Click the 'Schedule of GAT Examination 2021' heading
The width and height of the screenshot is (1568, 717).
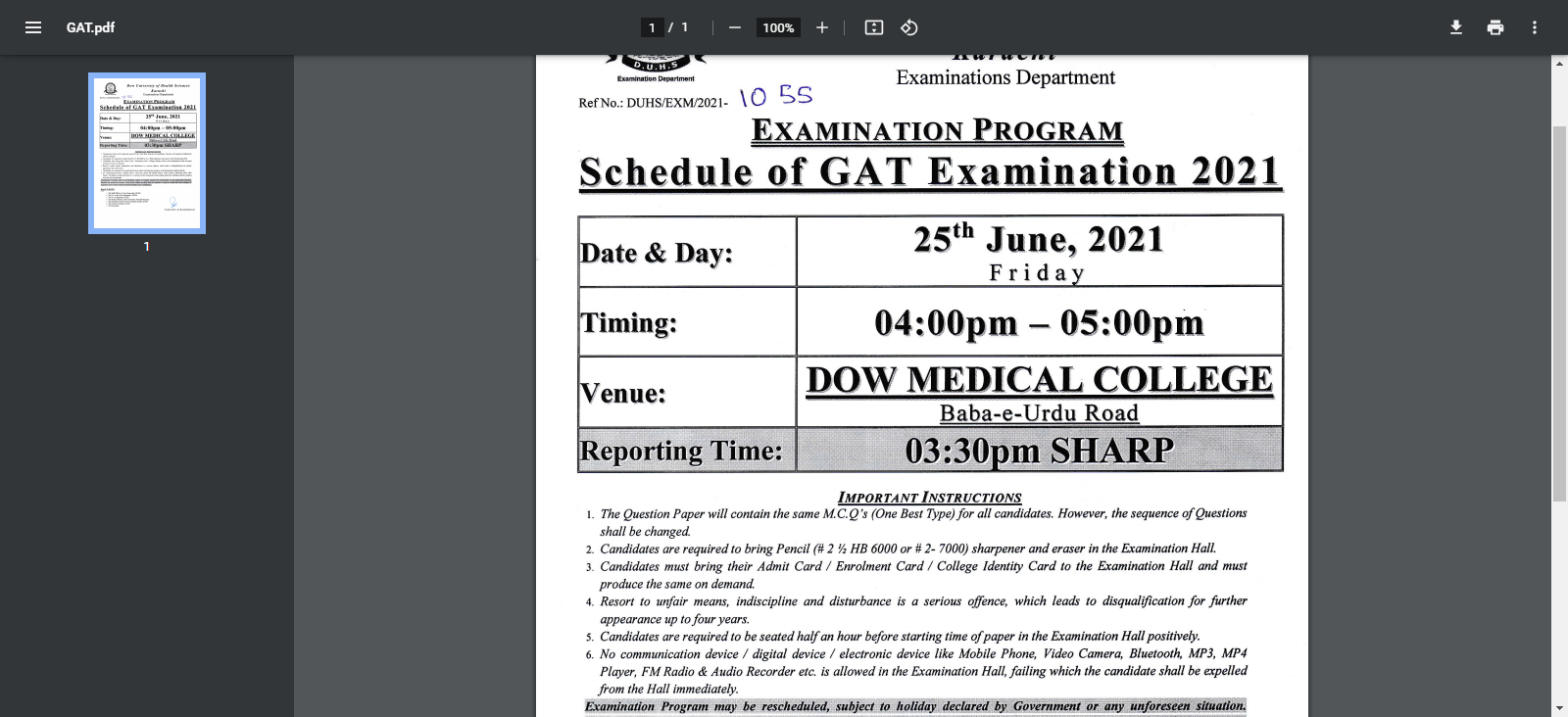pyautogui.click(x=930, y=172)
